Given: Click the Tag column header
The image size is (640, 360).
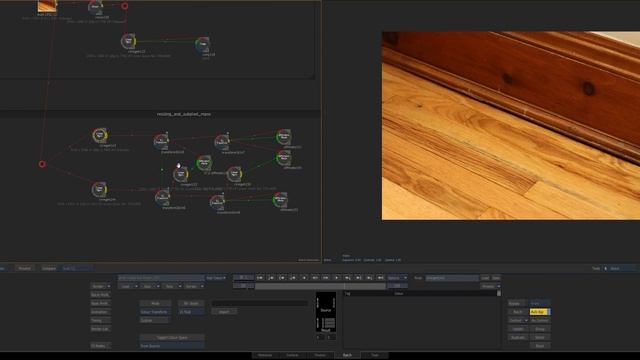Looking at the screenshot, I should point(347,293).
